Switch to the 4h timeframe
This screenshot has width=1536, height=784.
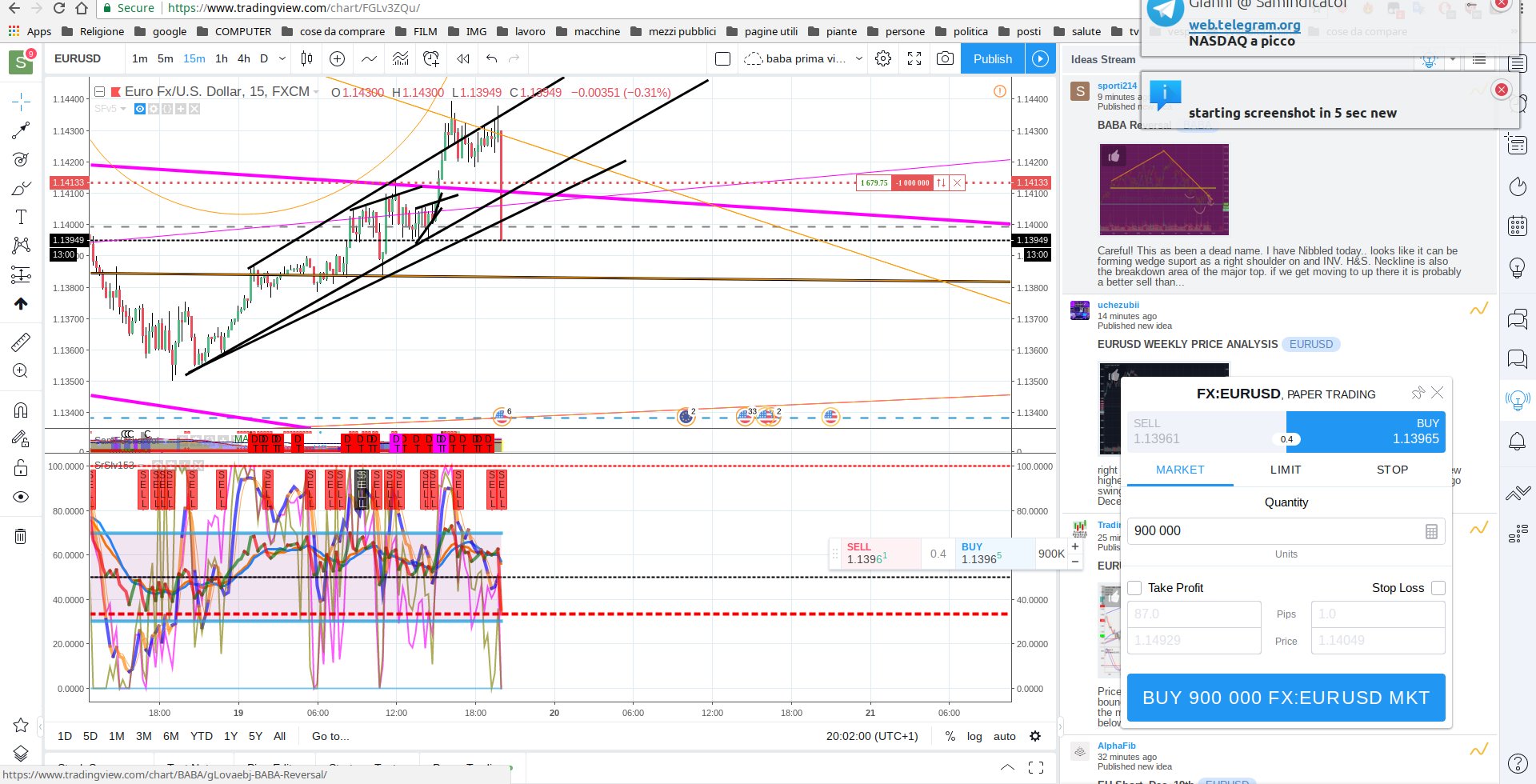244,58
